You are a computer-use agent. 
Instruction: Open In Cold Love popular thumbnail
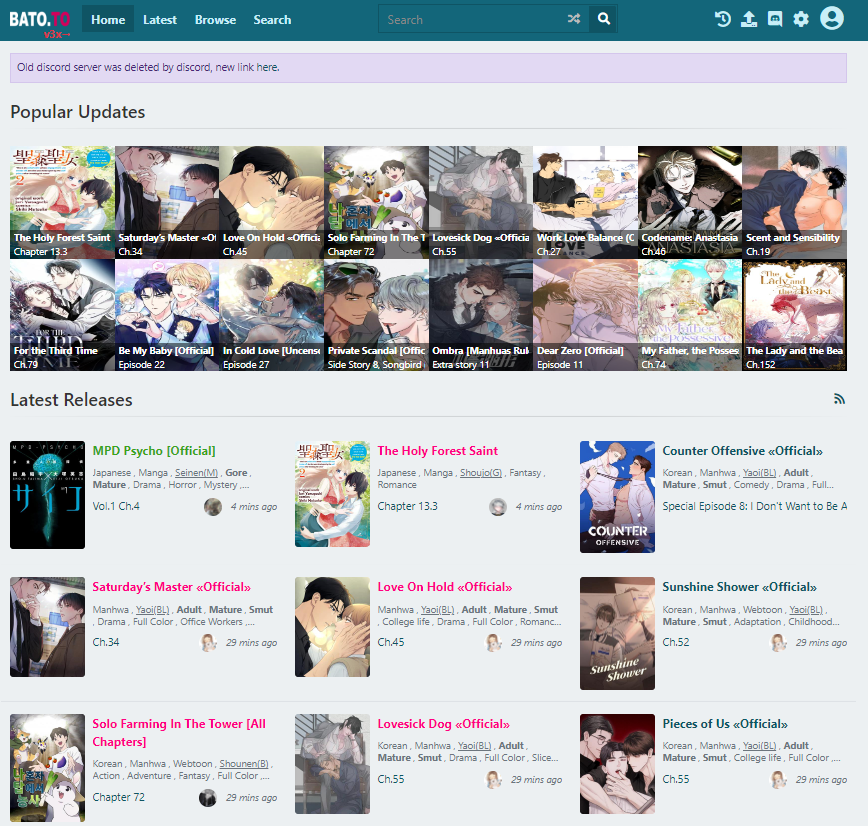tap(271, 315)
